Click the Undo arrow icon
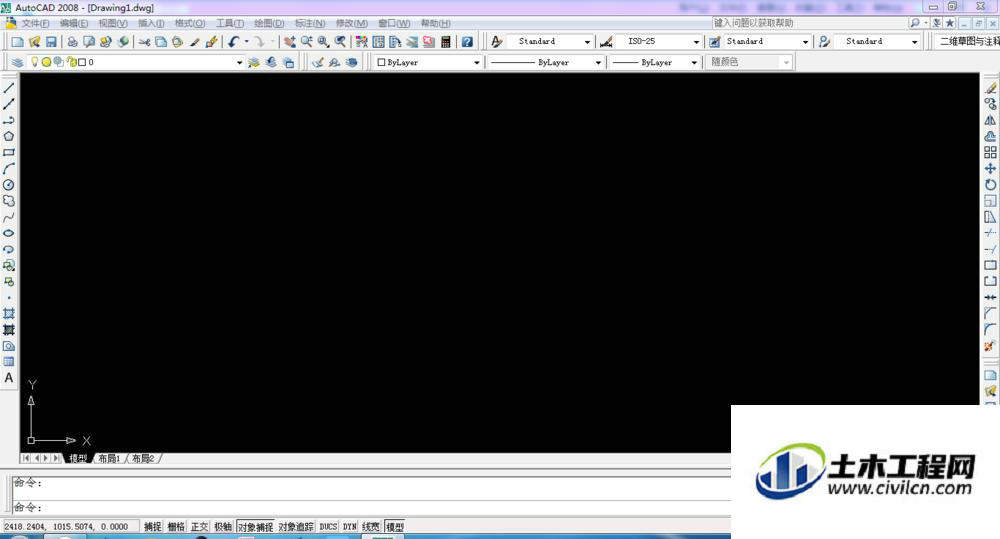1000x539 pixels. (233, 41)
